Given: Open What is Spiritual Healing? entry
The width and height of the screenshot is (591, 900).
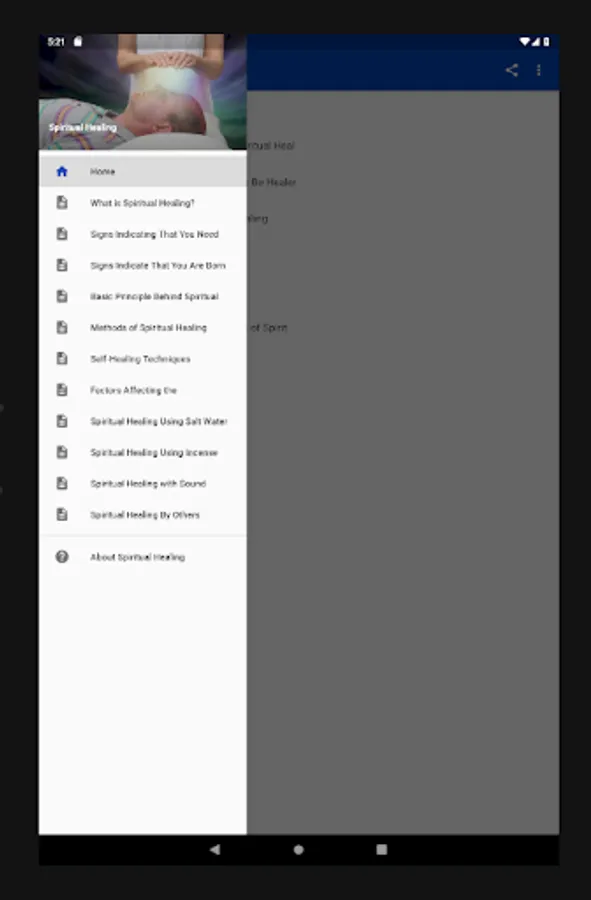Looking at the screenshot, I should 143,203.
